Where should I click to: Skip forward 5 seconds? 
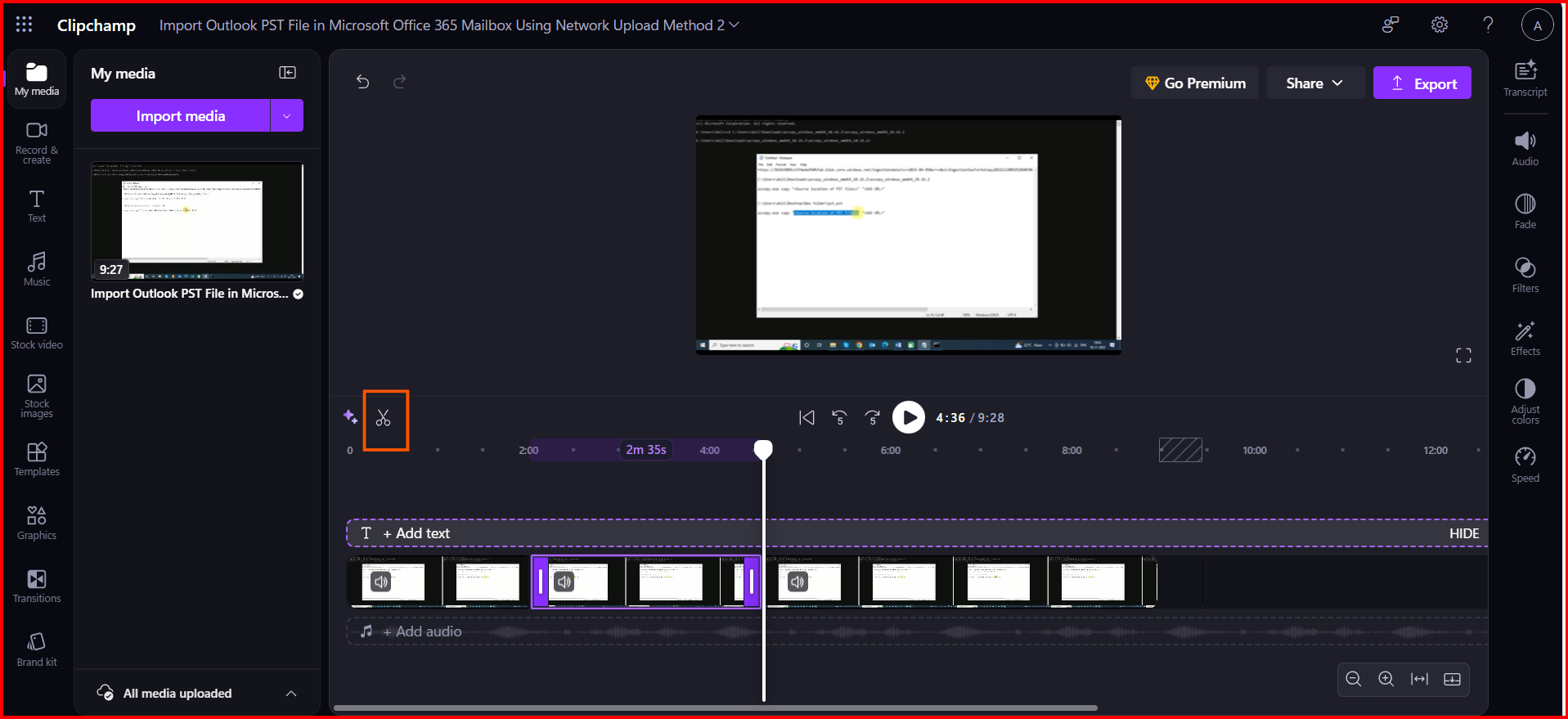873,417
